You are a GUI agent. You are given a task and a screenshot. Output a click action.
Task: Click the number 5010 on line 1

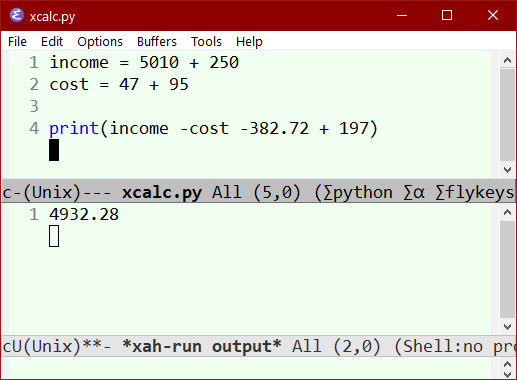tap(159, 62)
